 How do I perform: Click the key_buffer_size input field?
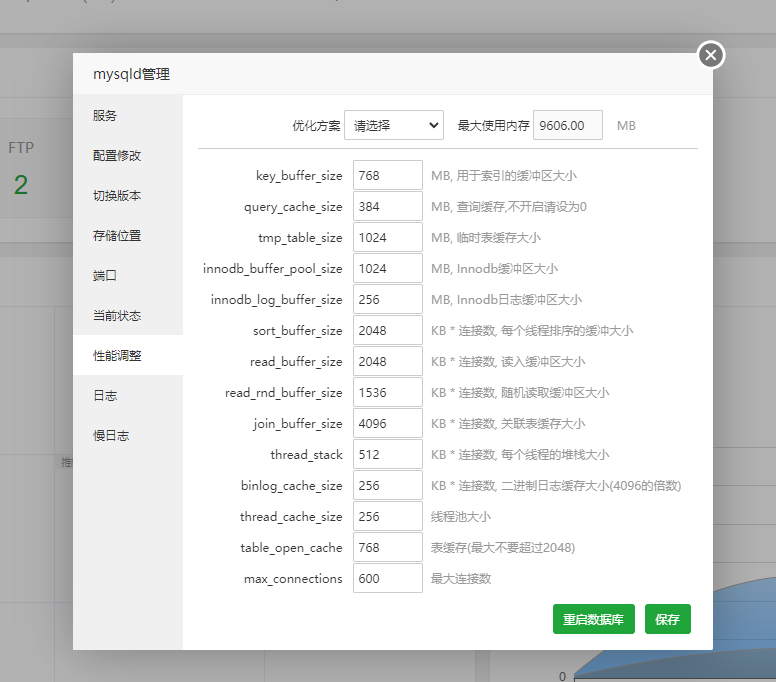point(387,176)
